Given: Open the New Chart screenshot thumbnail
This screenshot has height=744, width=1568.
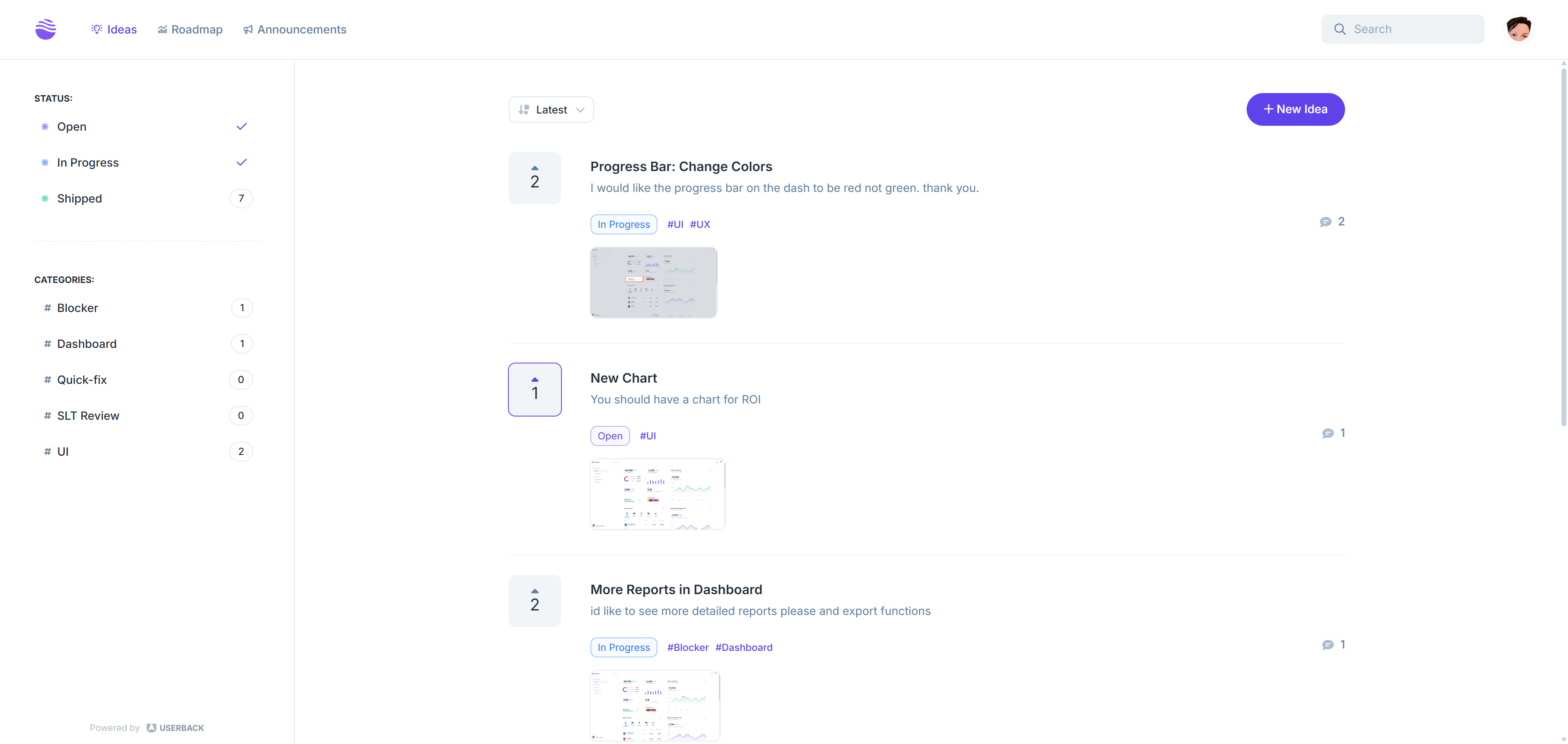Looking at the screenshot, I should [x=657, y=494].
